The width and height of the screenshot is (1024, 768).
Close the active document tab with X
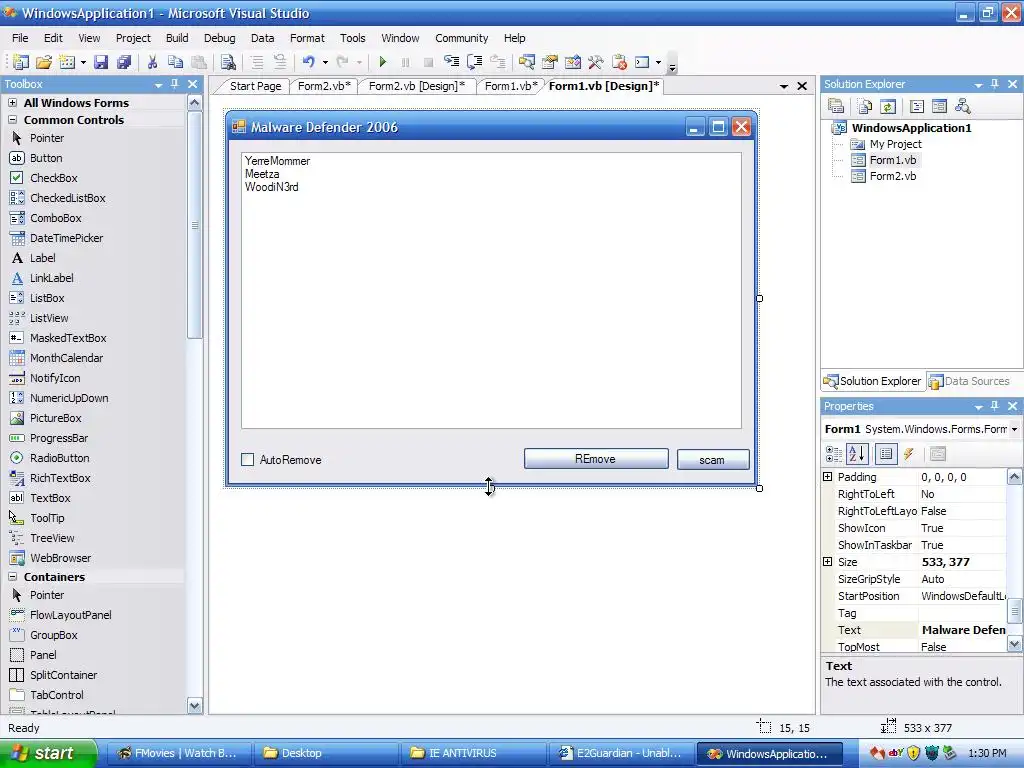pyautogui.click(x=803, y=86)
